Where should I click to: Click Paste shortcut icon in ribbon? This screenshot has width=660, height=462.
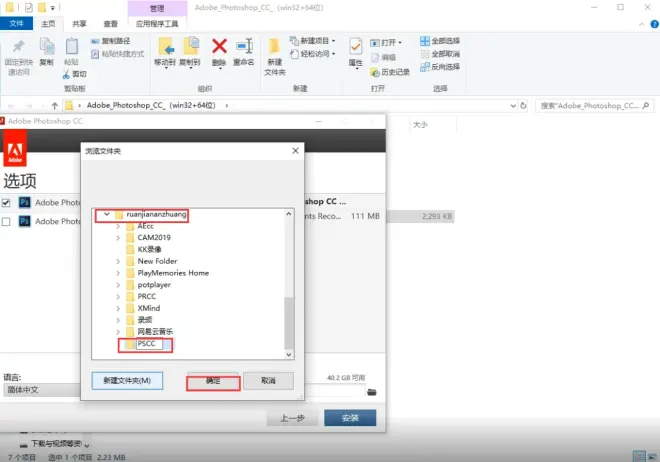95,54
